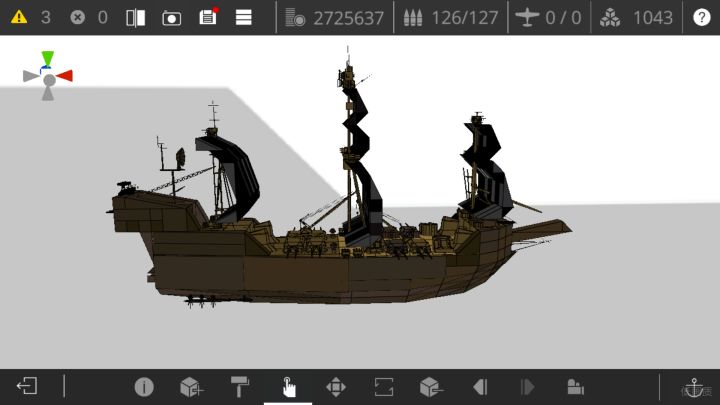
Task: Click the error count X icon
Action: tap(78, 17)
